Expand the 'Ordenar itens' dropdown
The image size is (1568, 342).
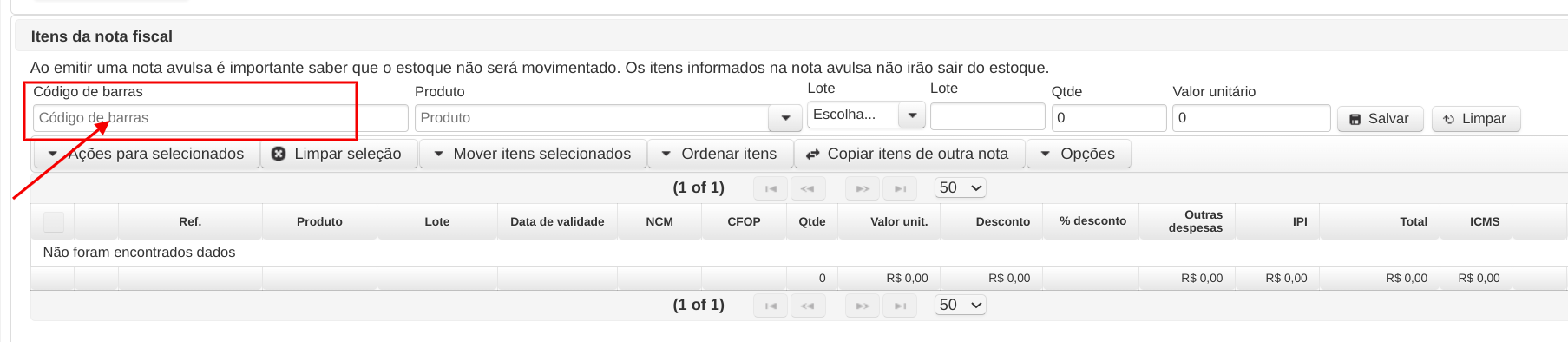(720, 154)
